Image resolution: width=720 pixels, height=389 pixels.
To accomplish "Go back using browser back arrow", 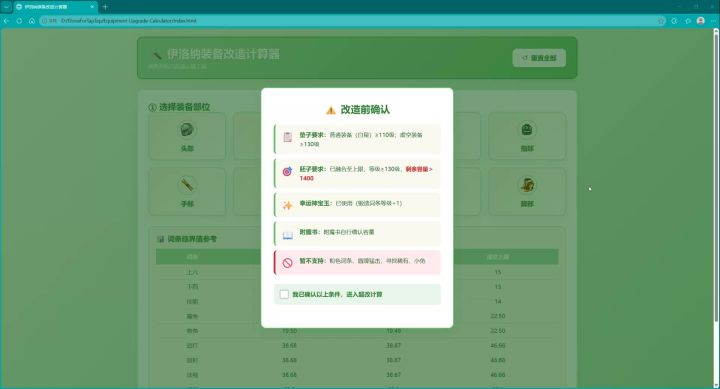I will [6, 21].
